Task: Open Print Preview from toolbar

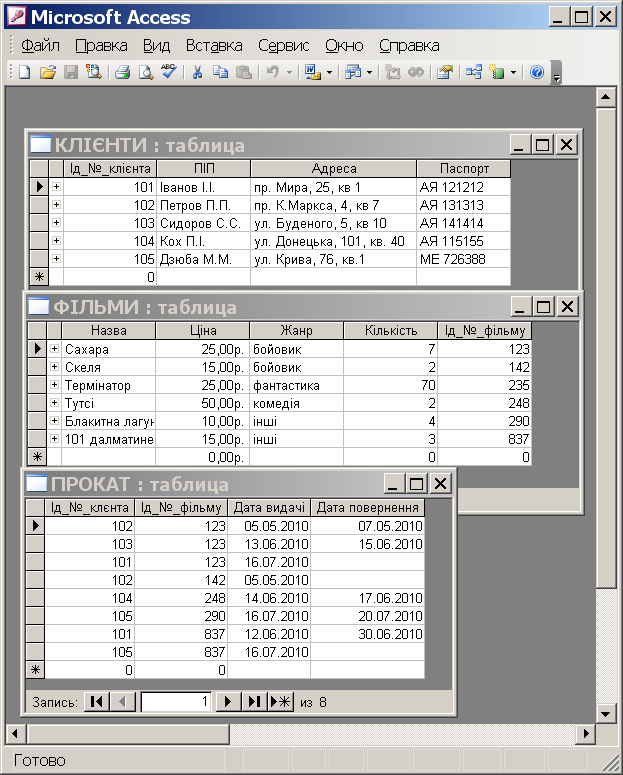Action: pos(145,73)
